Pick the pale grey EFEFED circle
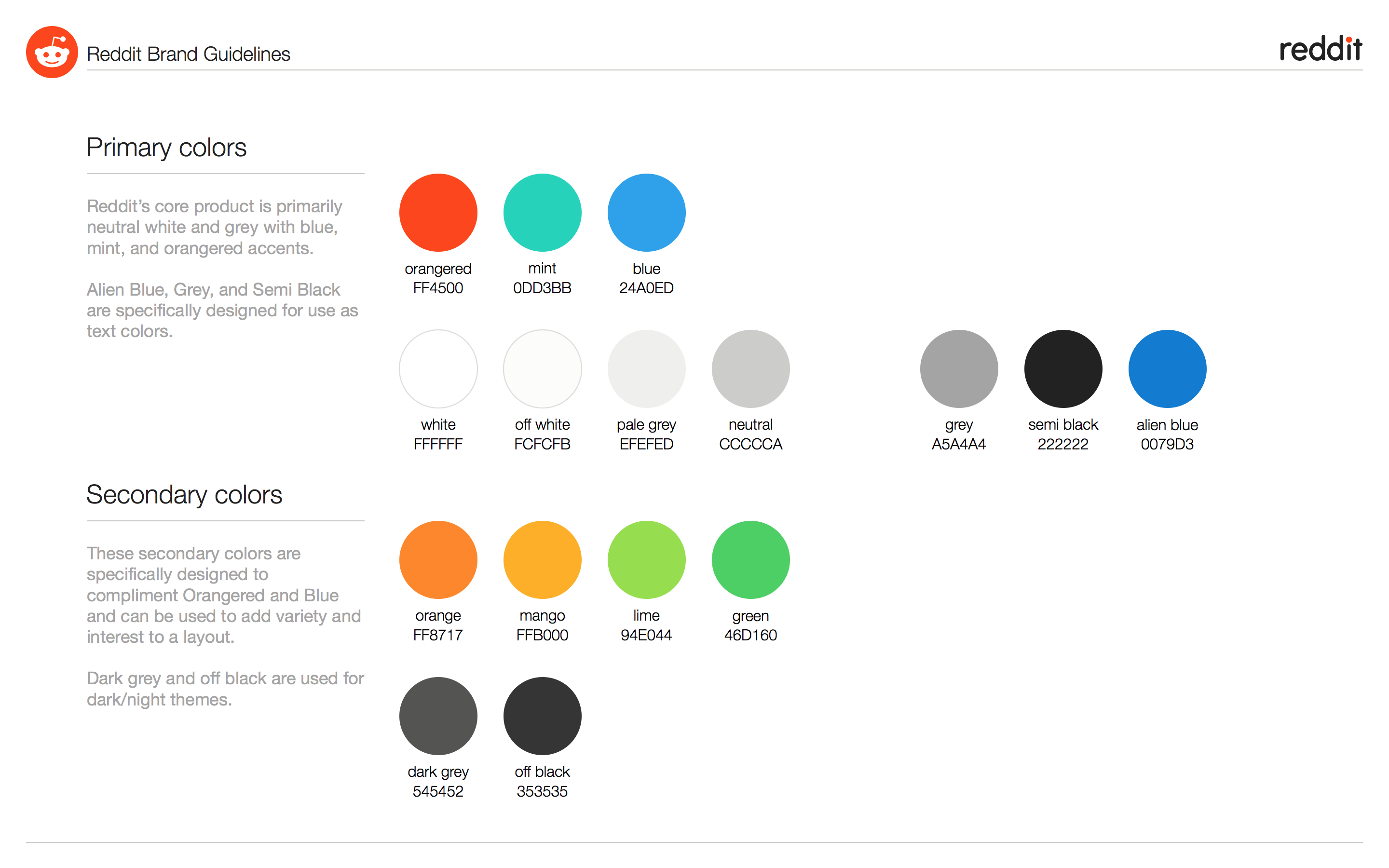This screenshot has width=1389, height=868. pyautogui.click(x=646, y=368)
